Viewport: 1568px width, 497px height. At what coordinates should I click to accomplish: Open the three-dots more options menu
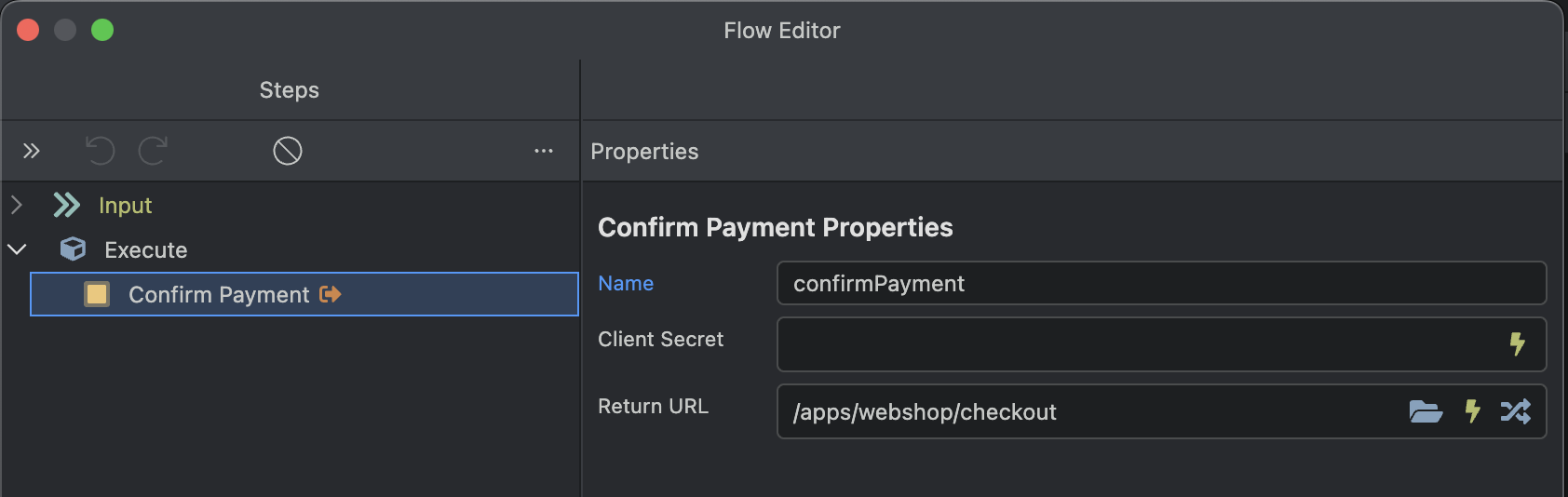point(544,151)
